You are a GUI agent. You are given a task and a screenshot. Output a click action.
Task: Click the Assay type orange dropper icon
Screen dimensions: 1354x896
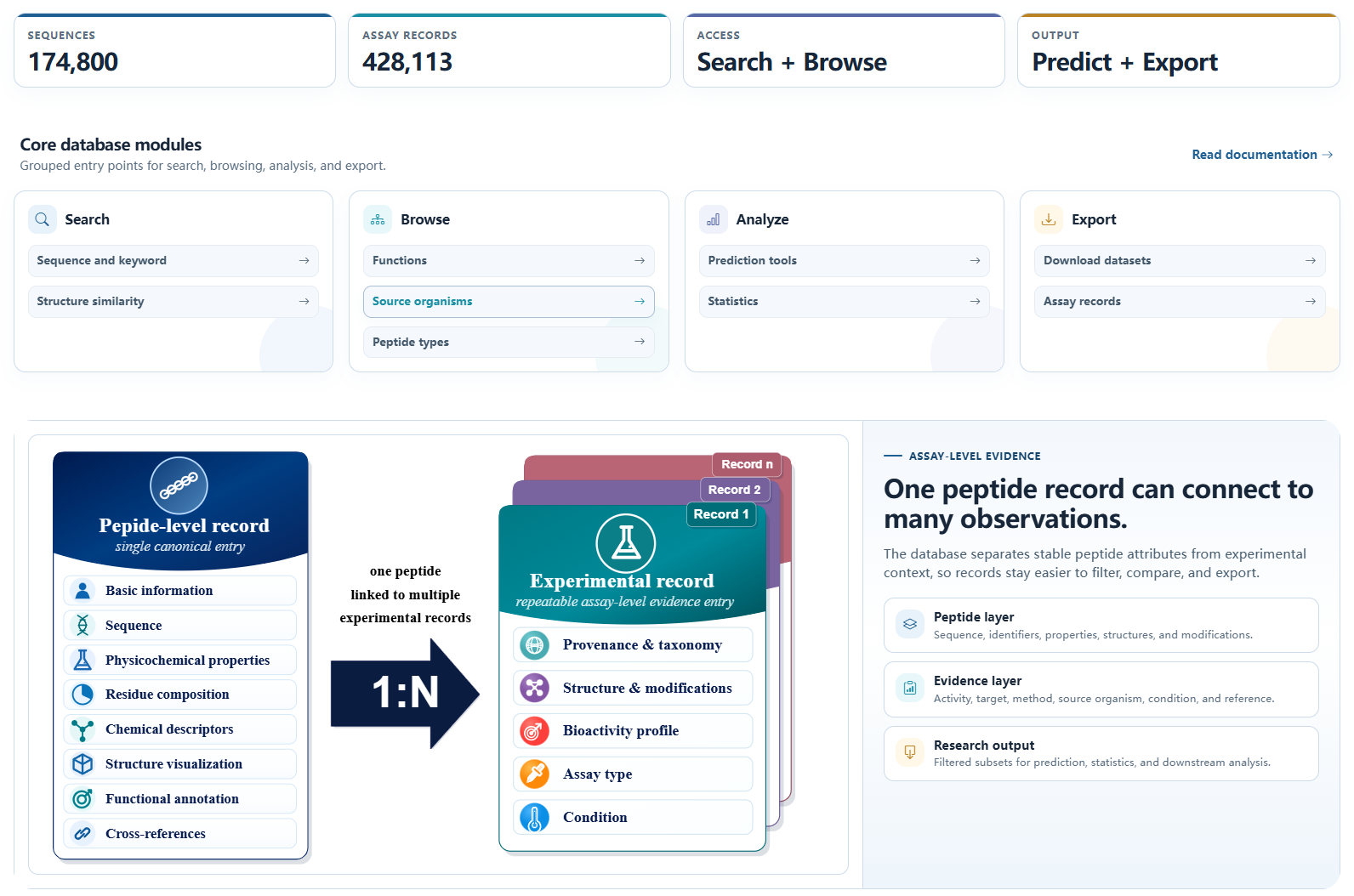[x=534, y=774]
